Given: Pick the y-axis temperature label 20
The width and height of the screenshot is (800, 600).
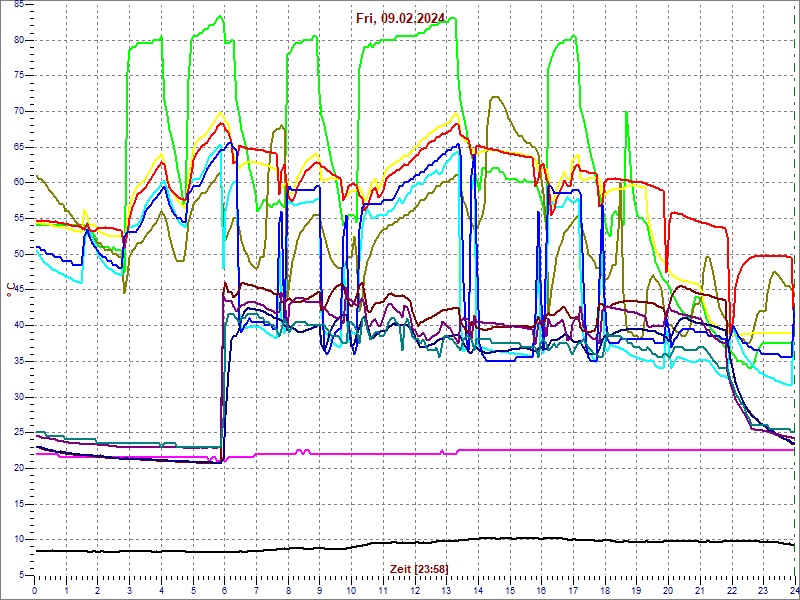Looking at the screenshot, I should 20,468.
